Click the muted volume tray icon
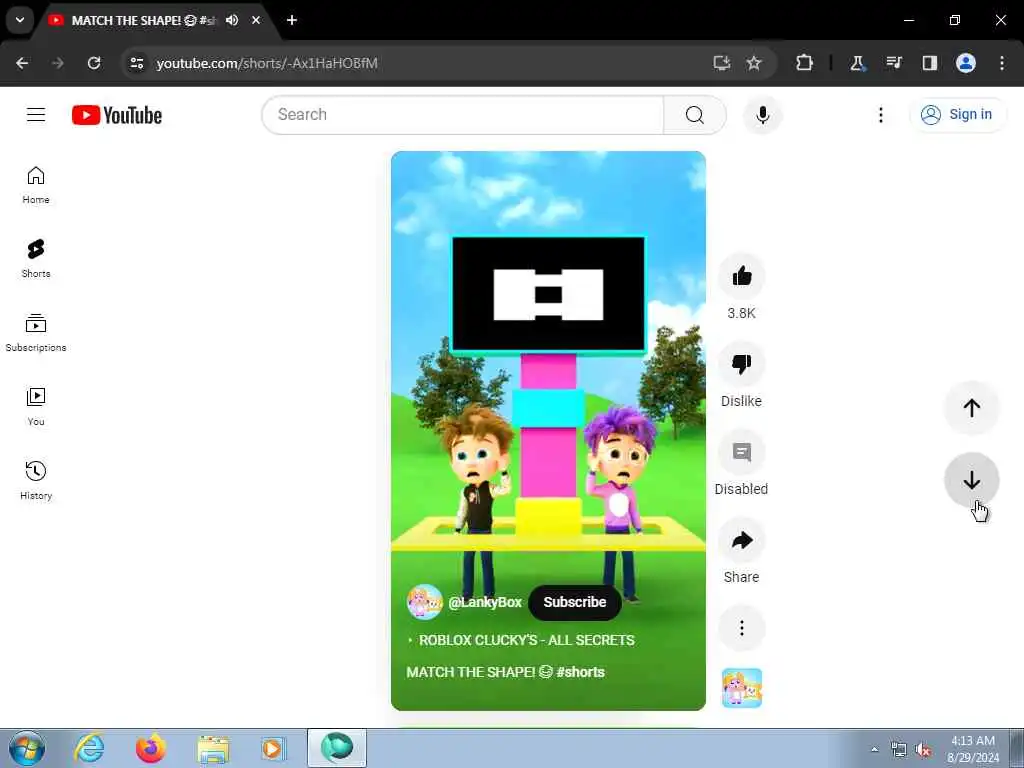1024x768 pixels. (x=923, y=750)
